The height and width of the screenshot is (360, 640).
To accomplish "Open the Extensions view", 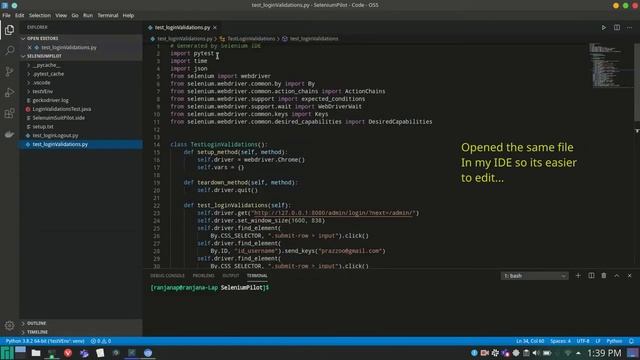I will pyautogui.click(x=9, y=113).
